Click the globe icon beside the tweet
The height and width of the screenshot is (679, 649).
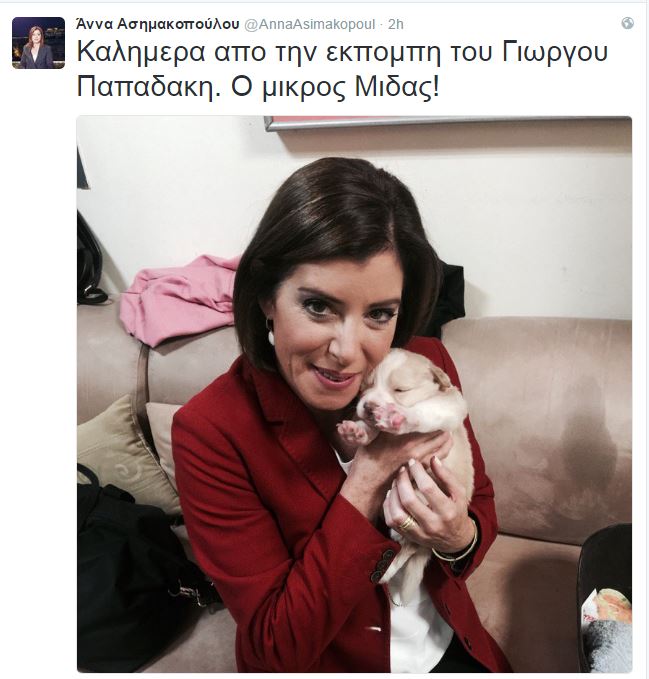coord(627,23)
